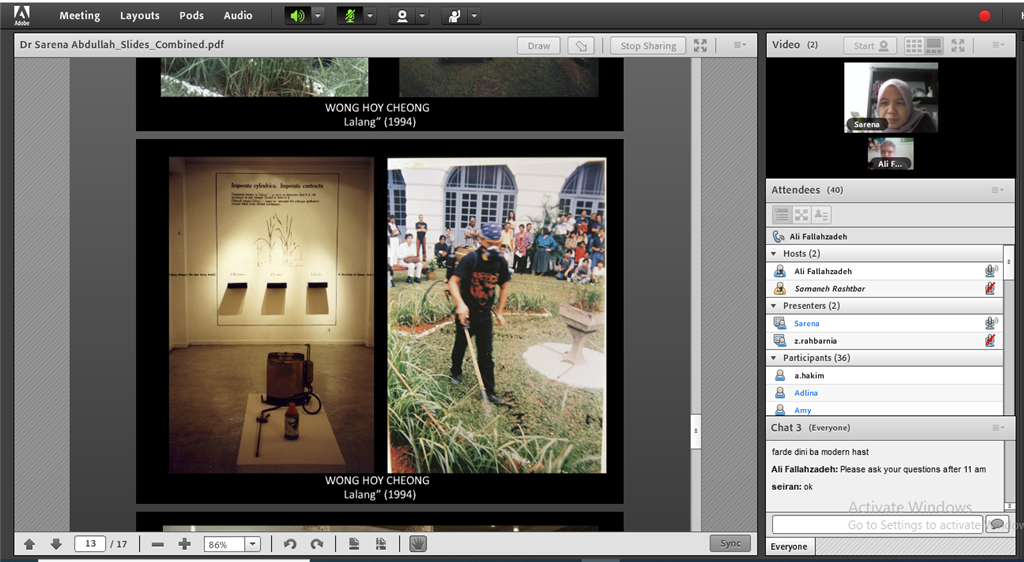Go to previous page arrow
1024x562 pixels.
pos(29,544)
